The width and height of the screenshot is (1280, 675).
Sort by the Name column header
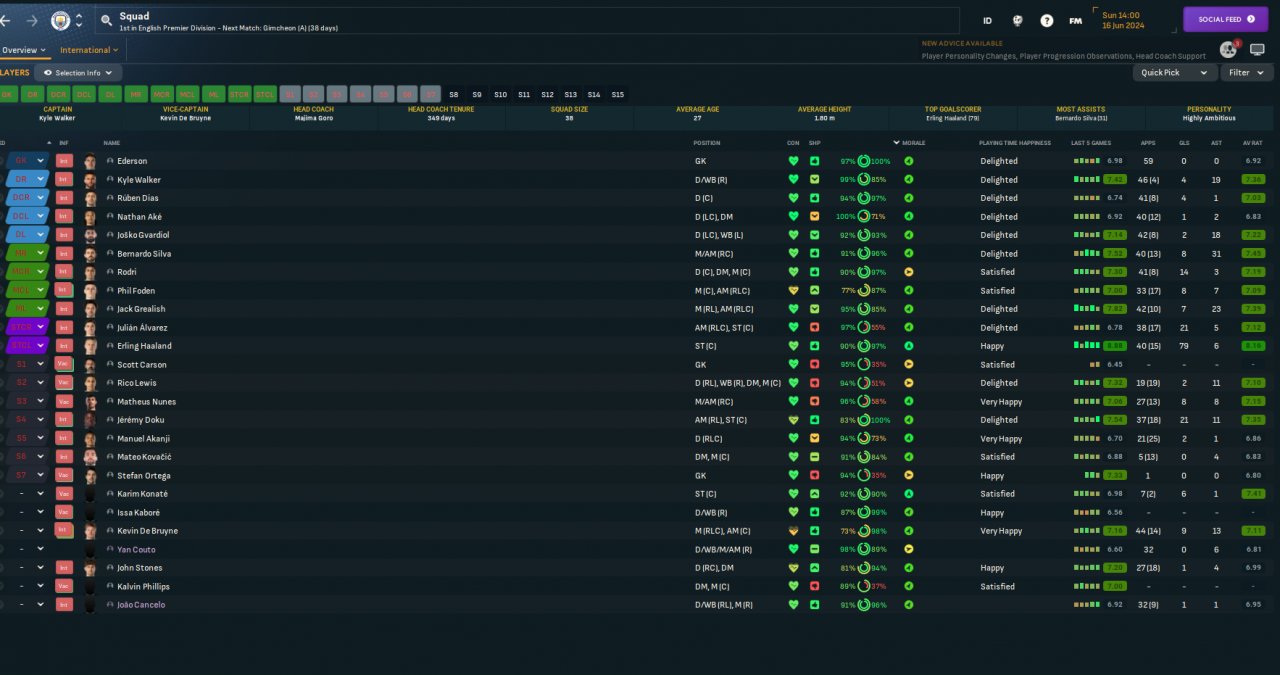click(x=112, y=143)
